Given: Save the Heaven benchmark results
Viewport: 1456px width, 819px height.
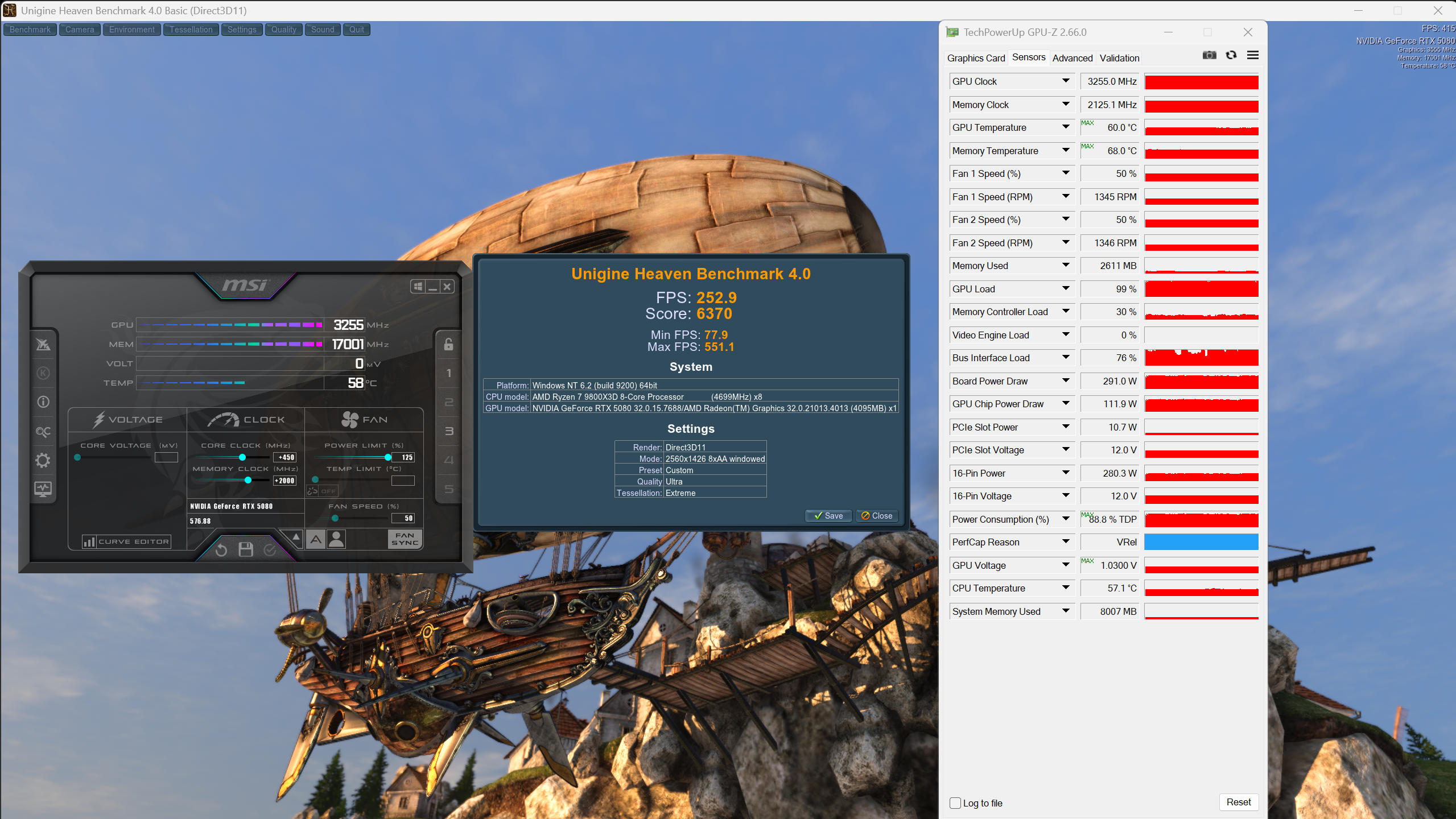Looking at the screenshot, I should point(828,516).
